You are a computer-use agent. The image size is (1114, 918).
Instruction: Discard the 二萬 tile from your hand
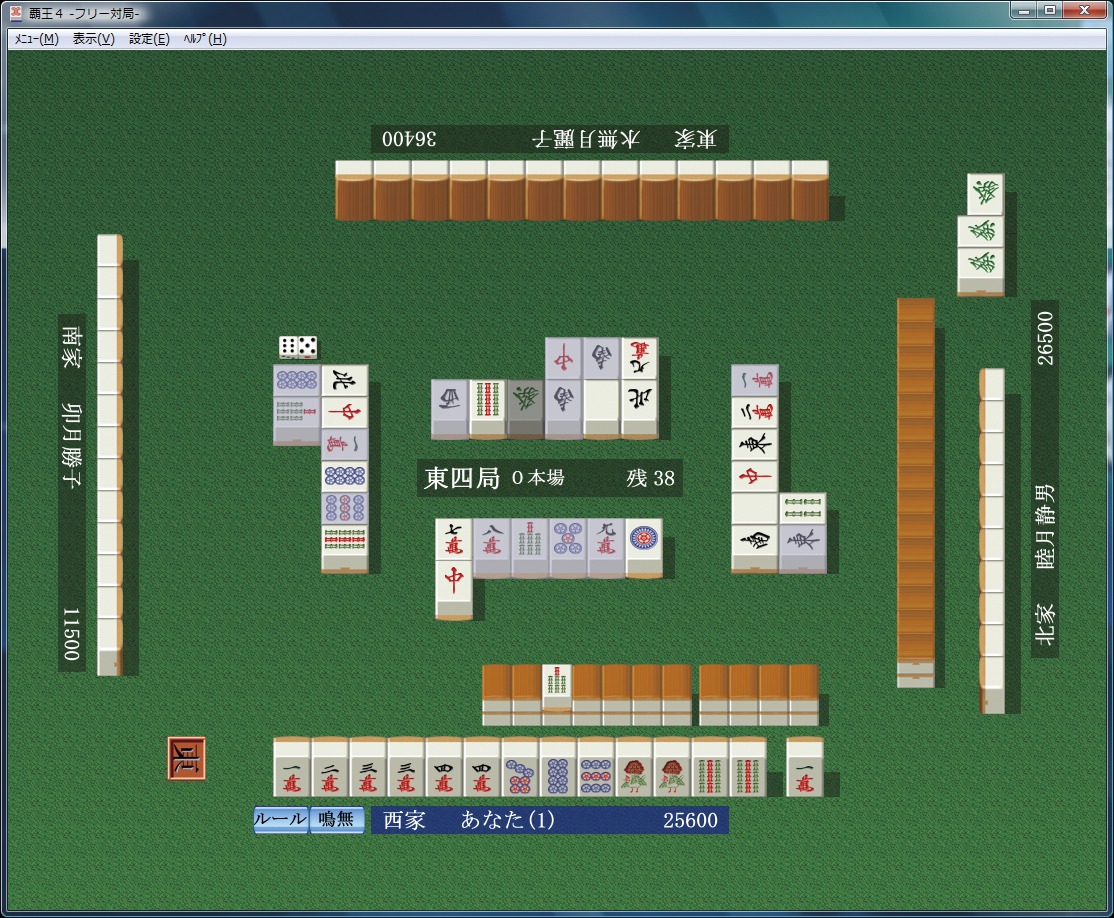pos(330,769)
